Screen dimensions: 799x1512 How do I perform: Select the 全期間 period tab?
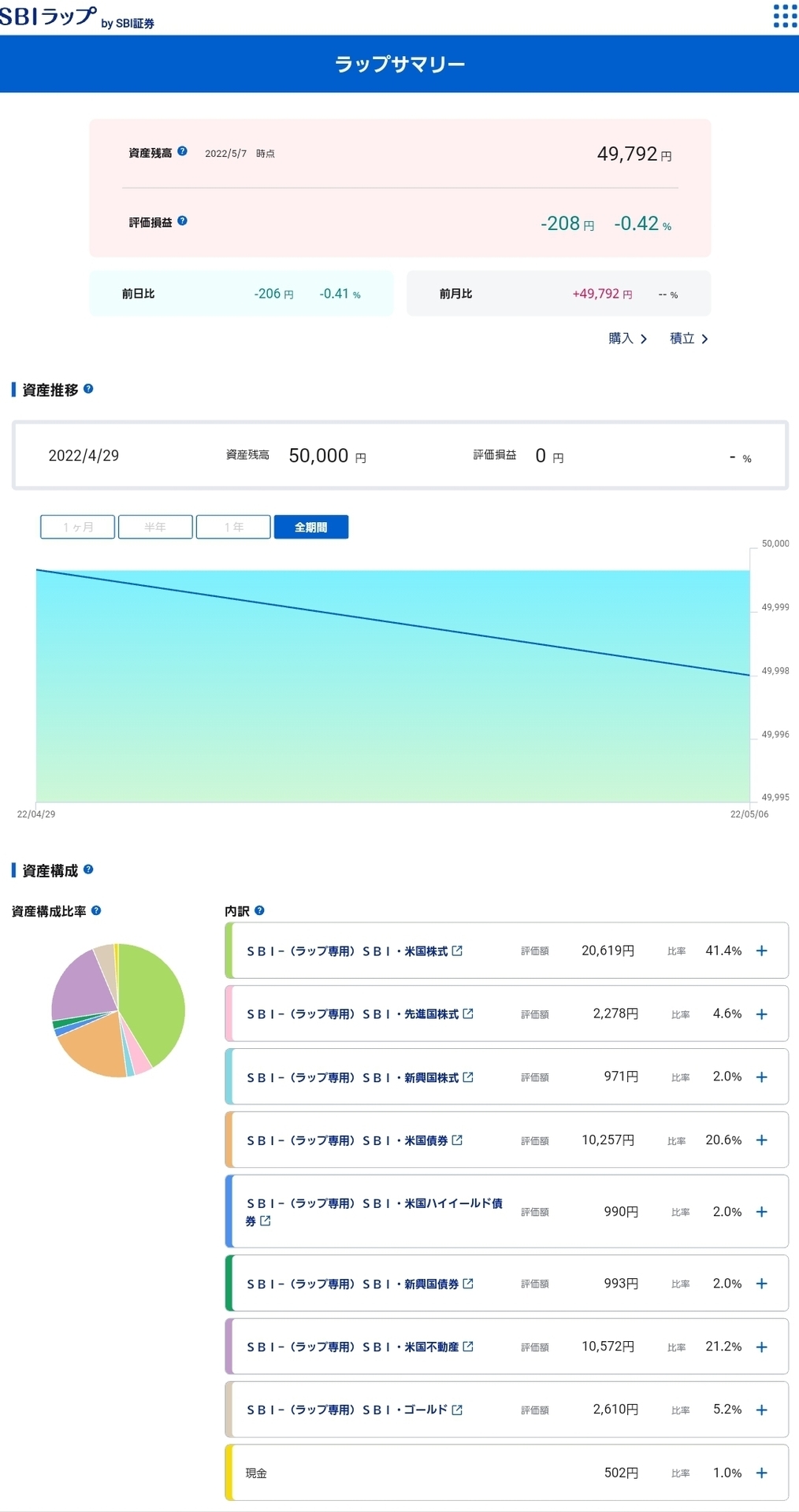point(311,527)
